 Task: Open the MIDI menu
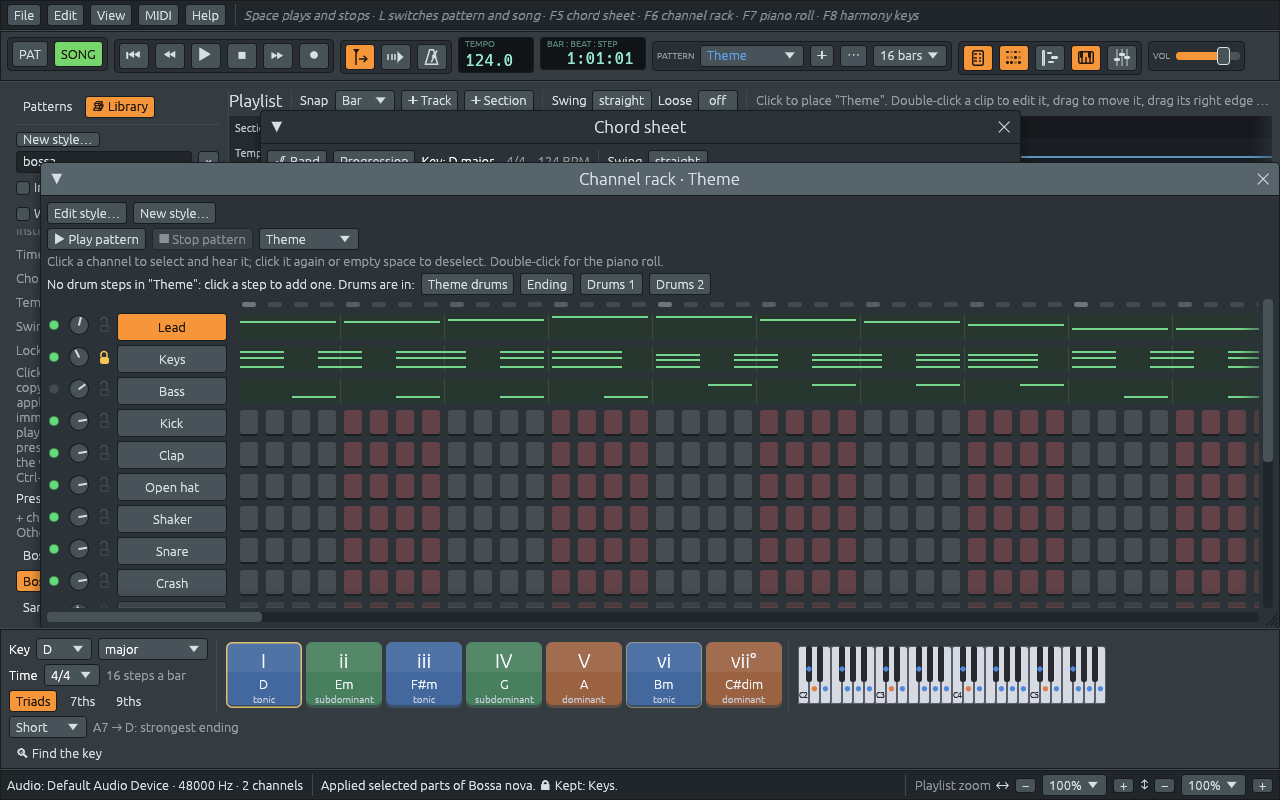(158, 15)
